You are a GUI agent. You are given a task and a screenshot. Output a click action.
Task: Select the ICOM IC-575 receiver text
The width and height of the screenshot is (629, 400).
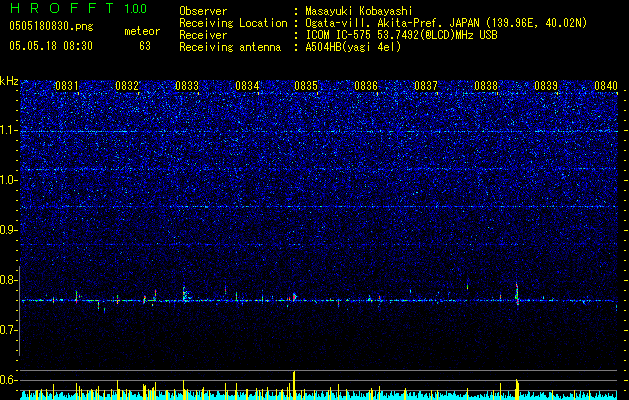point(401,35)
